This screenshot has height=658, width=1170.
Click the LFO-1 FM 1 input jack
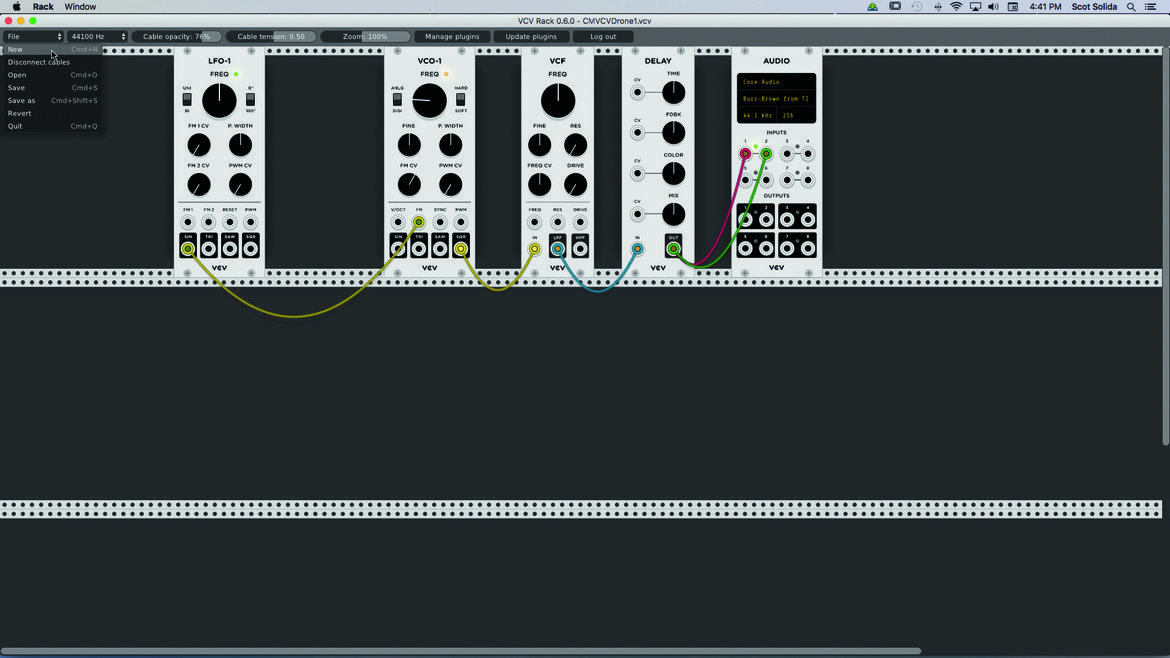[188, 222]
